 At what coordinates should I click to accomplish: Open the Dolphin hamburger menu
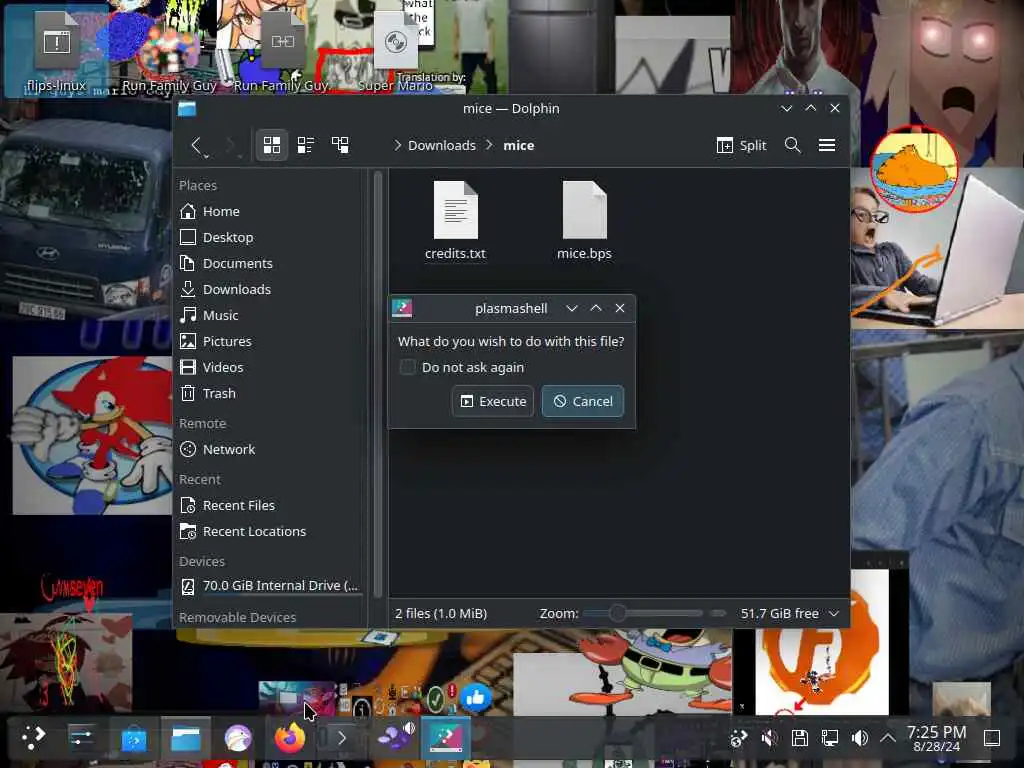(827, 145)
